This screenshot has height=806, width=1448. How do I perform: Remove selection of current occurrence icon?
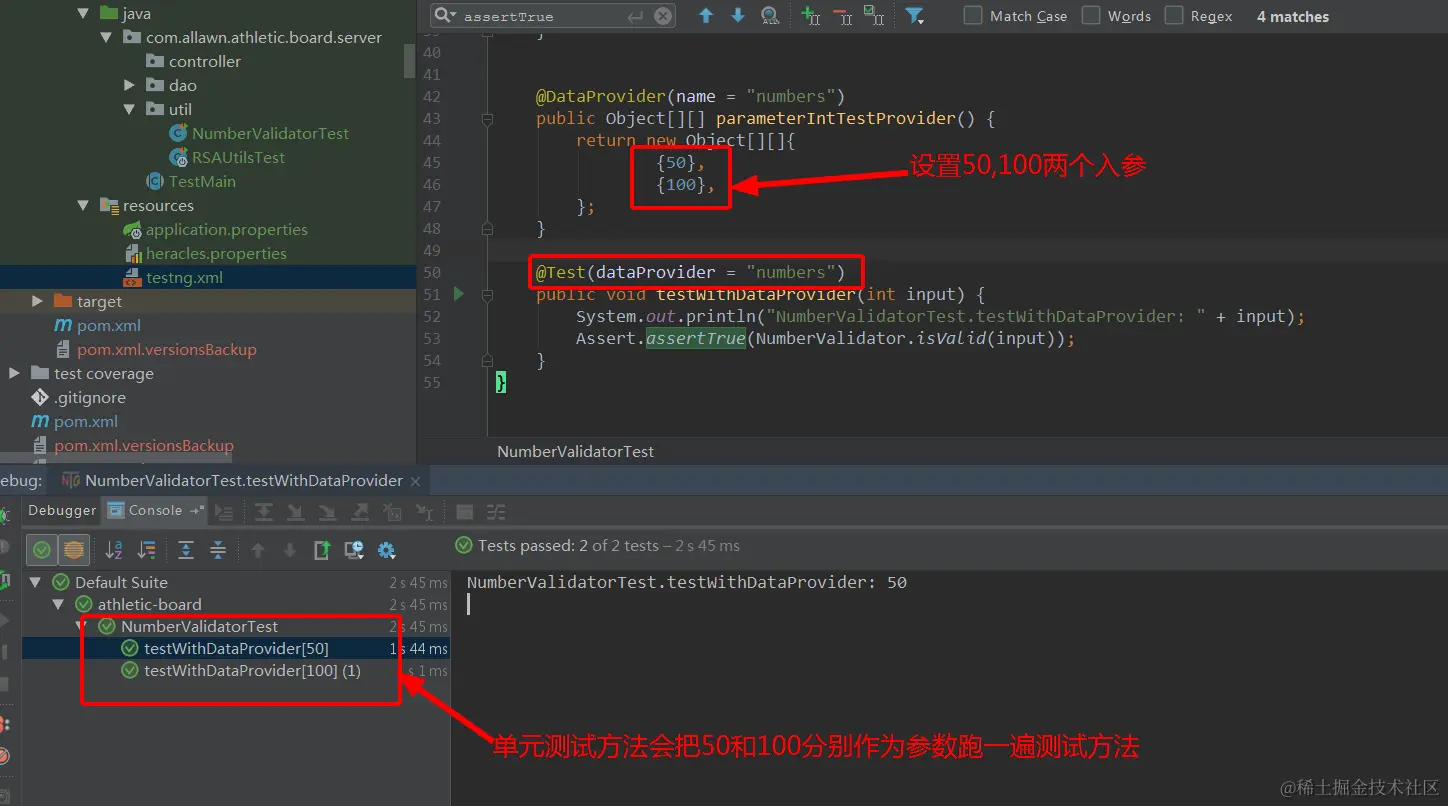coord(842,16)
